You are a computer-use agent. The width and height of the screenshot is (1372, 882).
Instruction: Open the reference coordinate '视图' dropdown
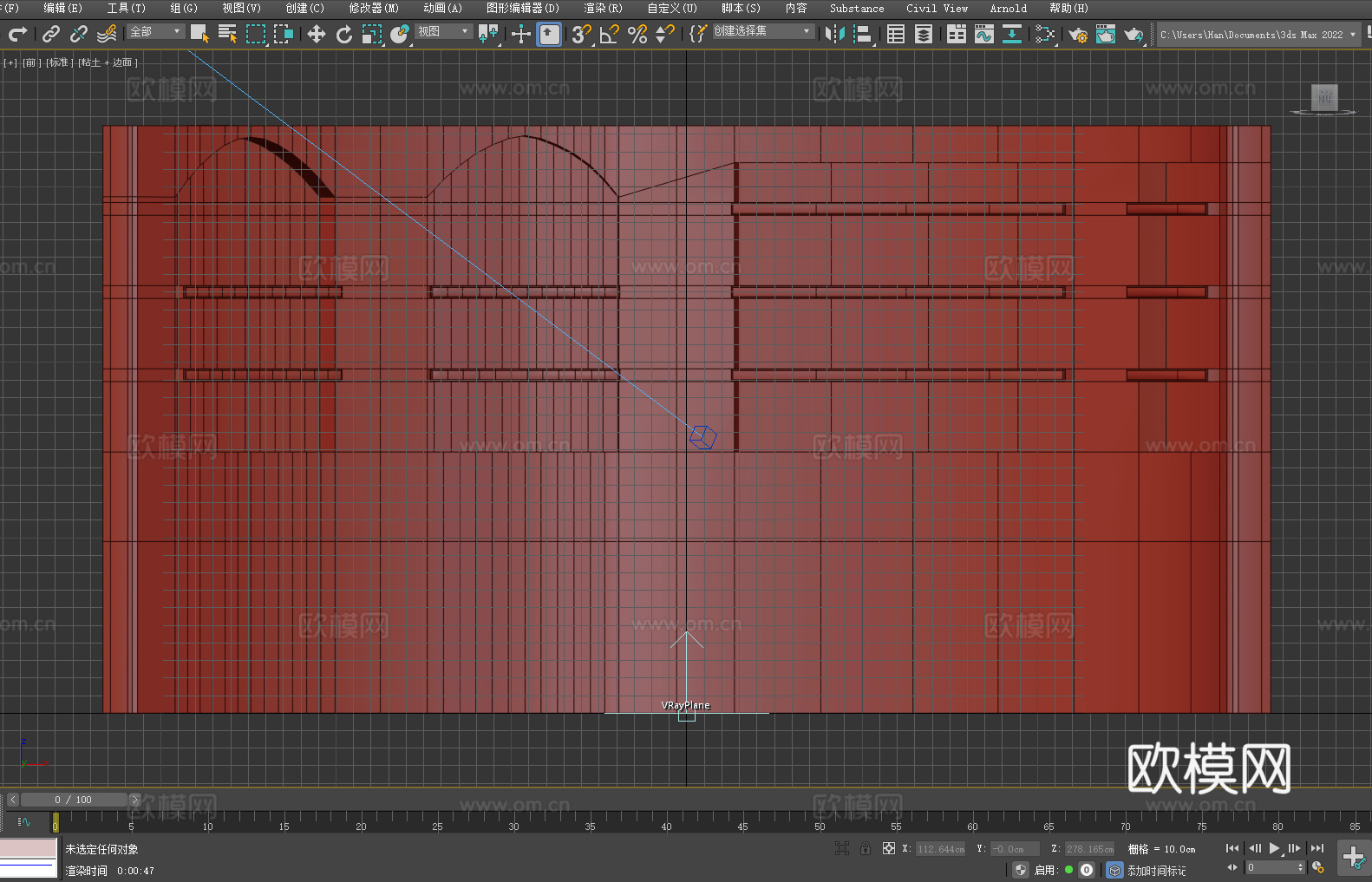click(x=444, y=31)
